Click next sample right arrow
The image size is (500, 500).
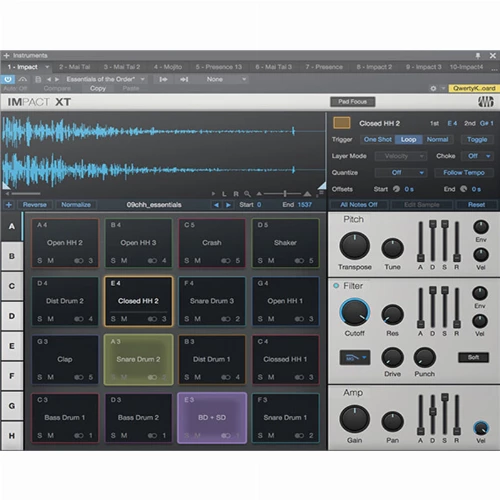(228, 205)
